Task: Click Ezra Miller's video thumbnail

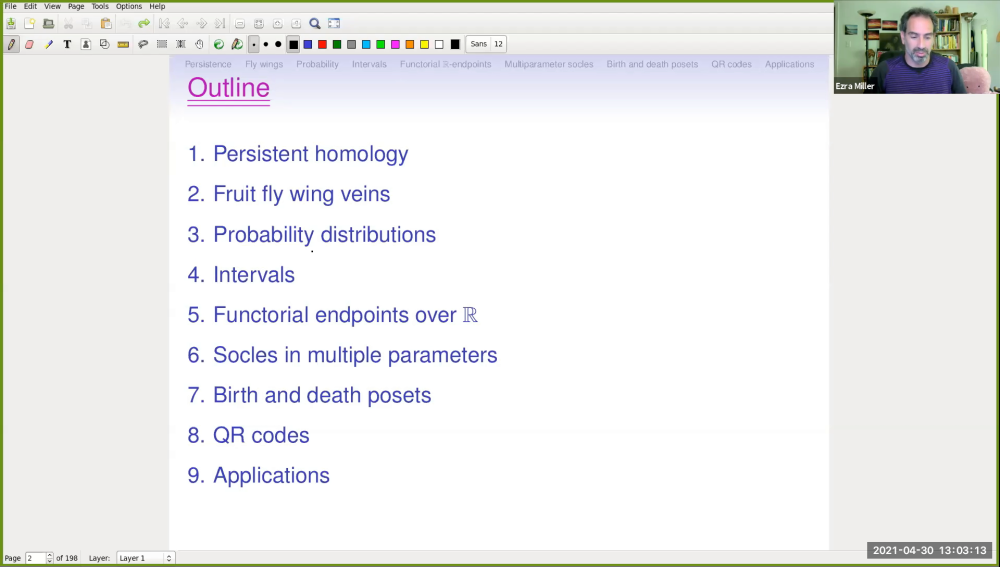Action: [916, 48]
